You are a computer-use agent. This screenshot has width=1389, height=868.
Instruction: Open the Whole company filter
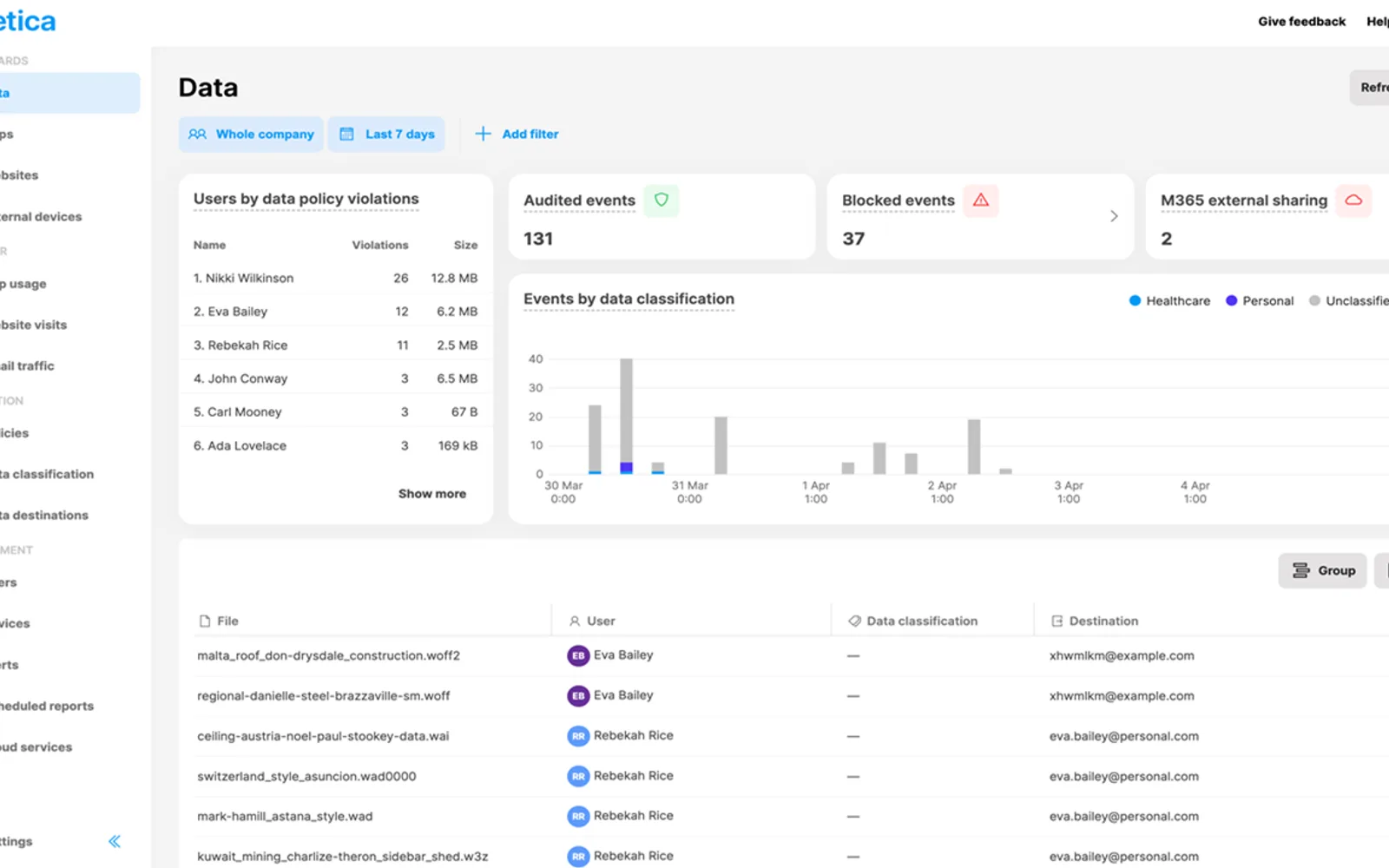click(x=251, y=135)
